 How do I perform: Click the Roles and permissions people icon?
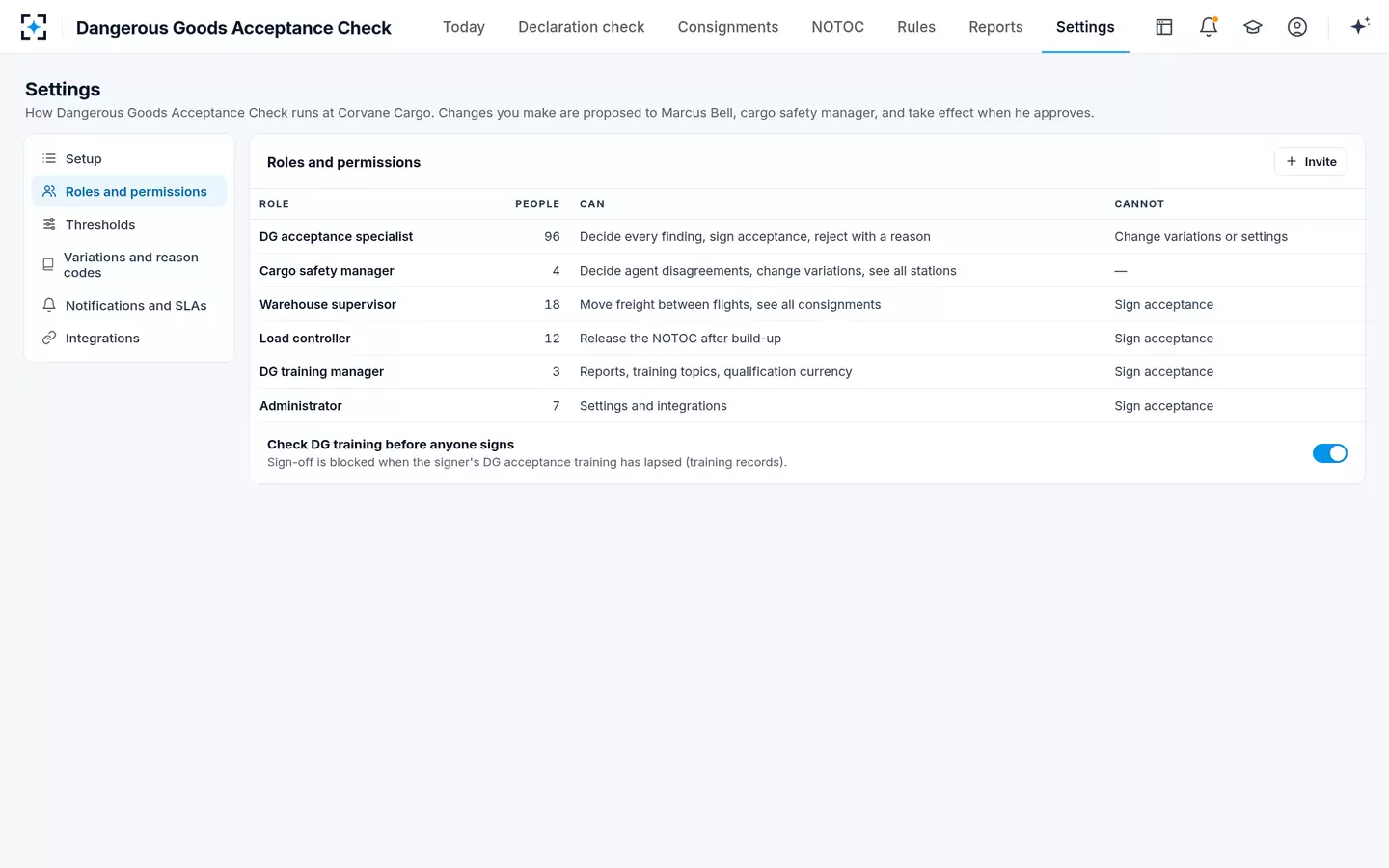point(49,191)
